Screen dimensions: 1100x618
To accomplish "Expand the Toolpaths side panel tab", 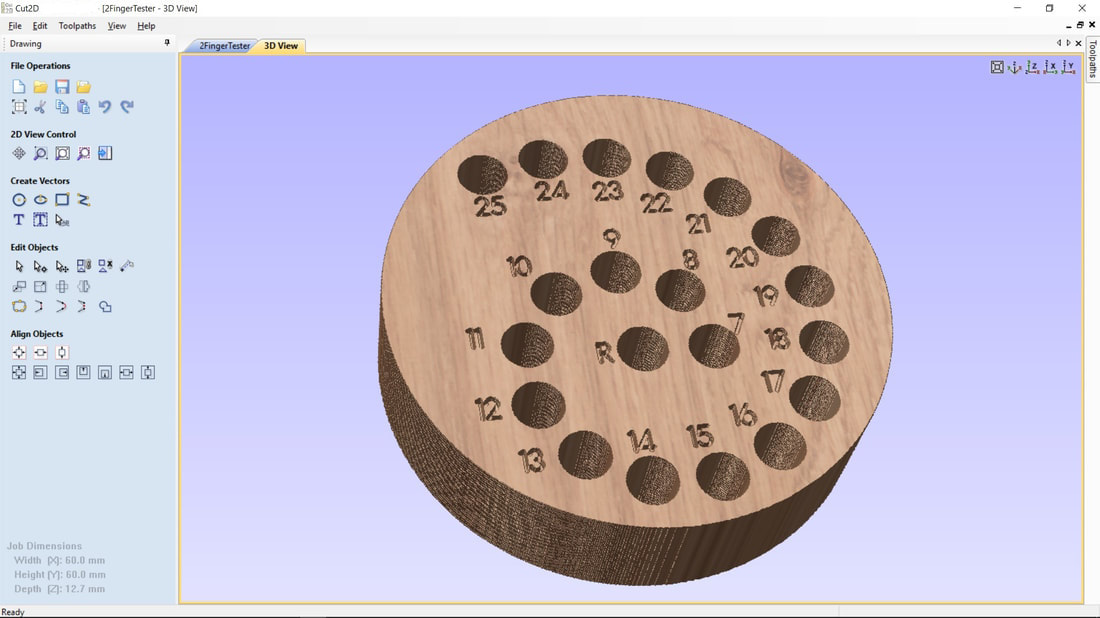I will coord(1092,60).
